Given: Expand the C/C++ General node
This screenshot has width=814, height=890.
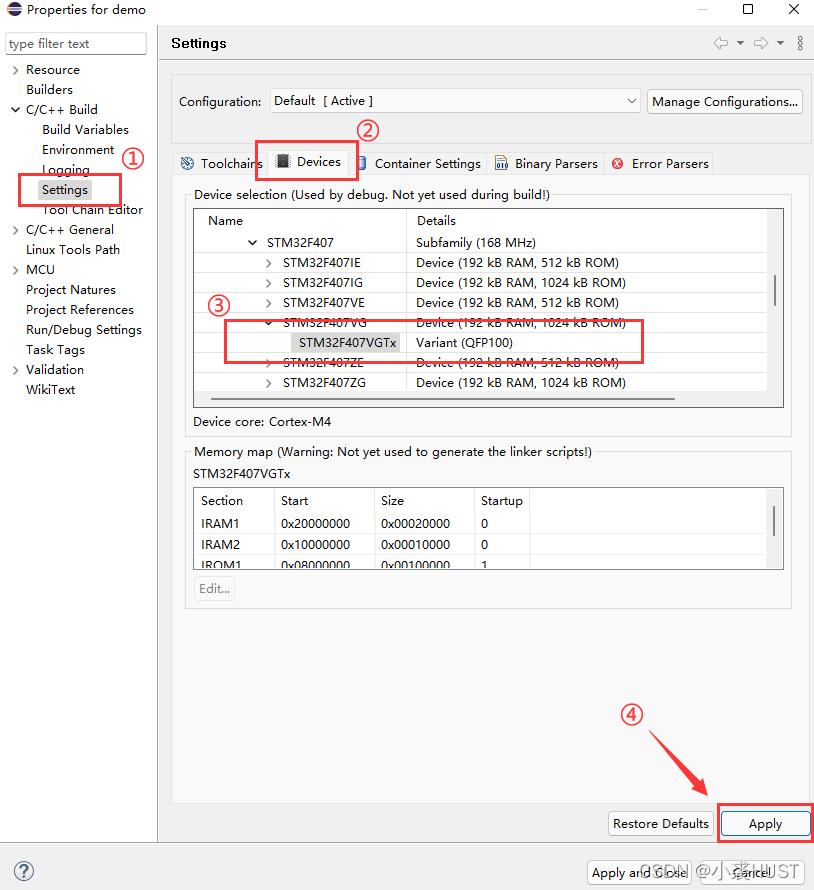Looking at the screenshot, I should tap(15, 230).
